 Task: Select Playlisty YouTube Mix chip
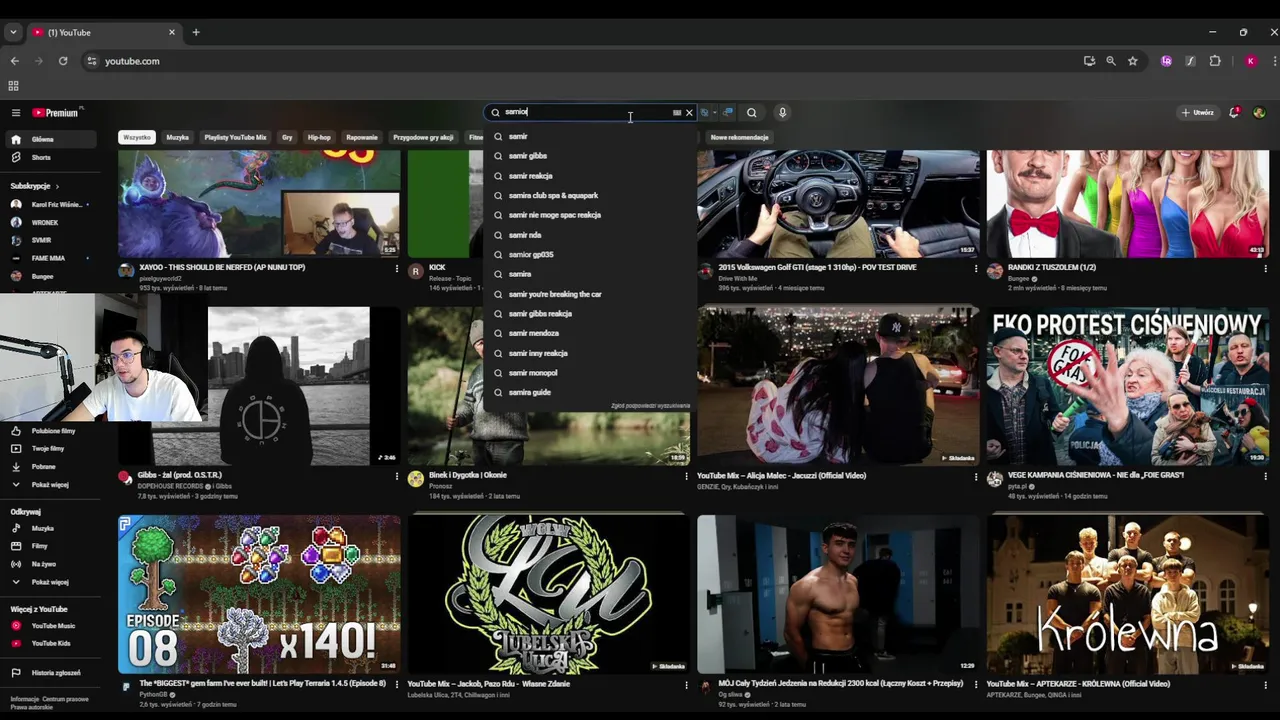click(235, 137)
